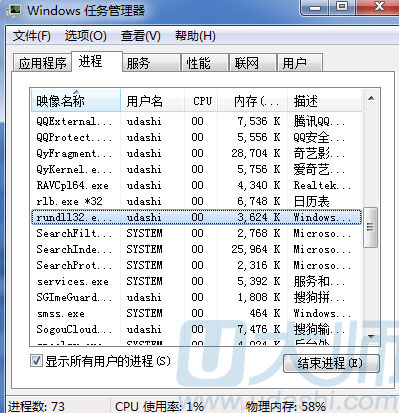Switch to the 应用程序 tab
This screenshot has width=399, height=413.
(x=42, y=63)
